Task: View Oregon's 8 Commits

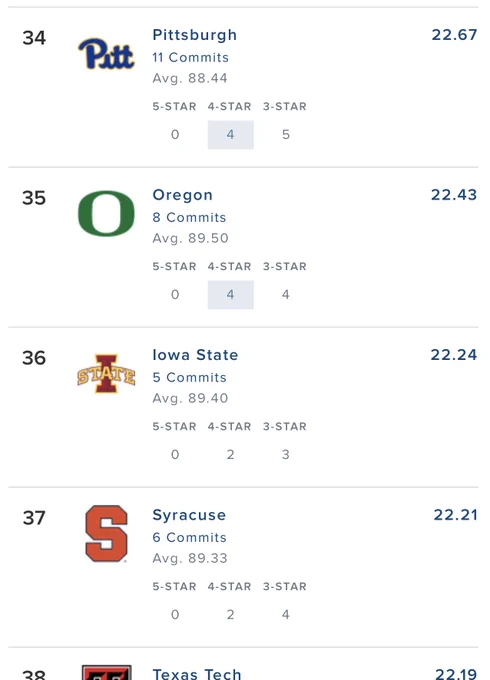Action: (x=189, y=217)
